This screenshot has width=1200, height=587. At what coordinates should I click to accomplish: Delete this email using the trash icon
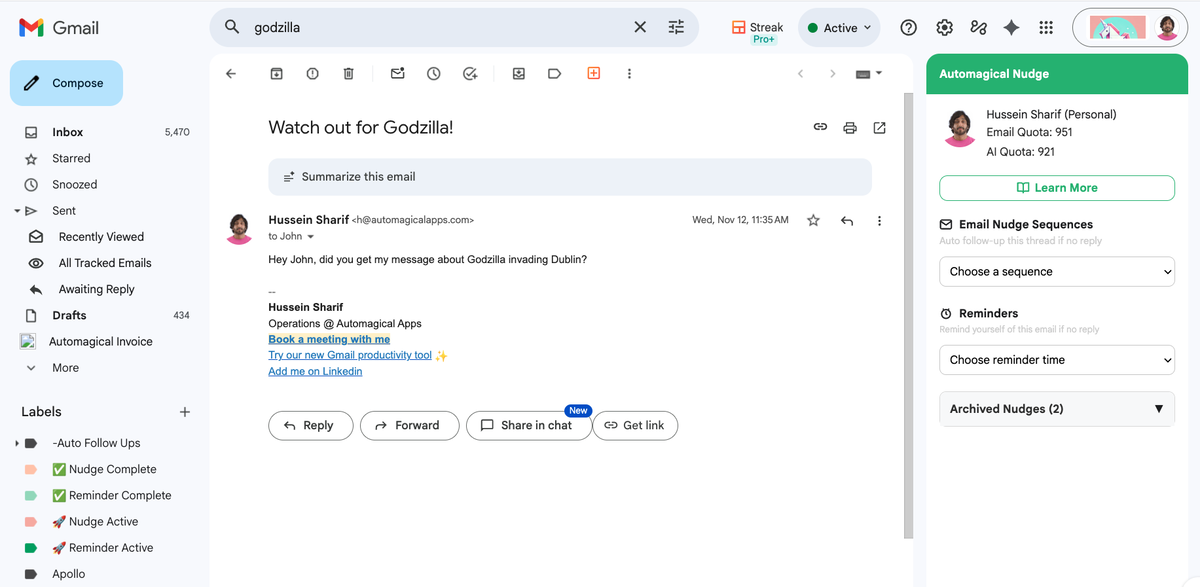click(x=348, y=73)
